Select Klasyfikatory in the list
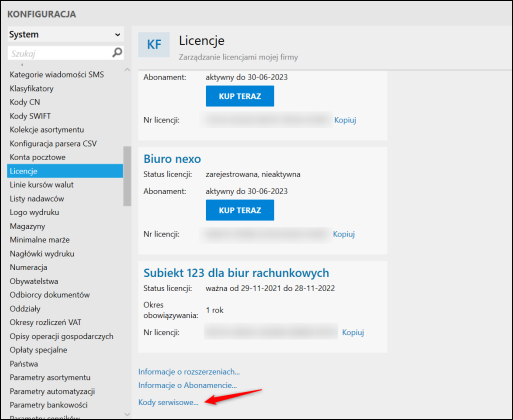Image resolution: width=513 pixels, height=420 pixels. pos(31,88)
